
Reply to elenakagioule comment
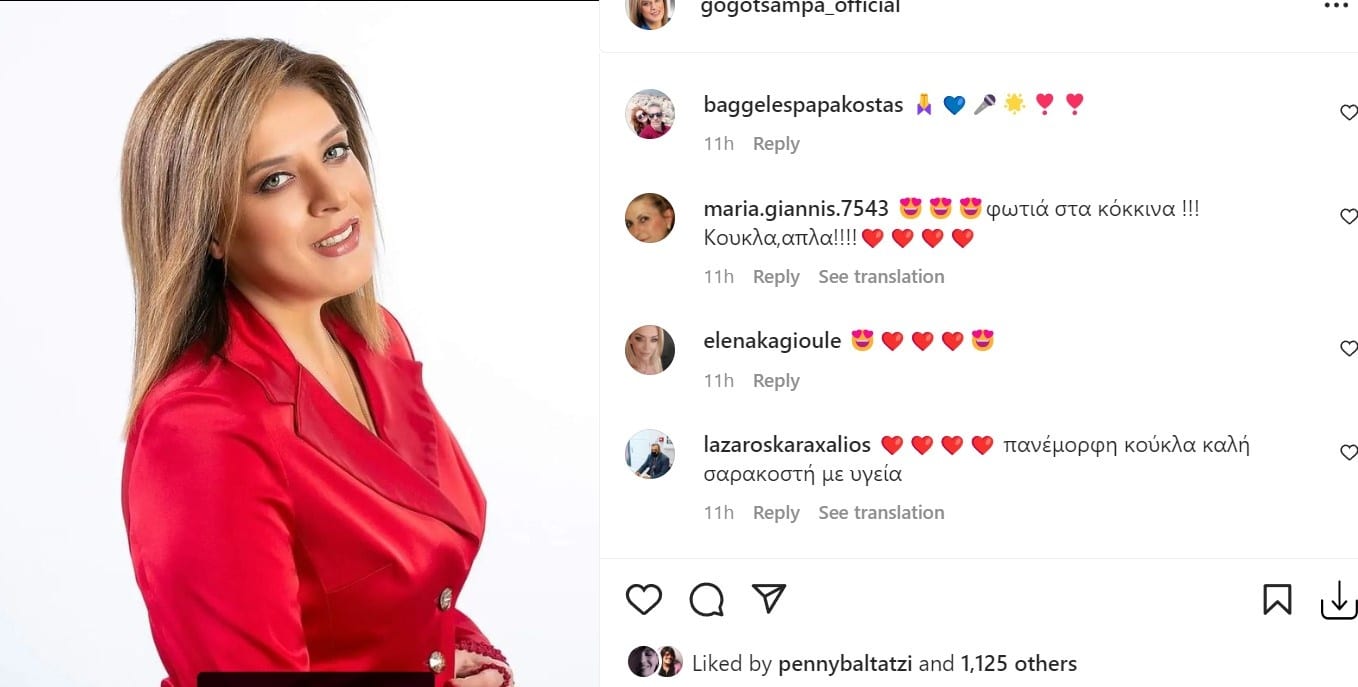pyautogui.click(x=776, y=381)
